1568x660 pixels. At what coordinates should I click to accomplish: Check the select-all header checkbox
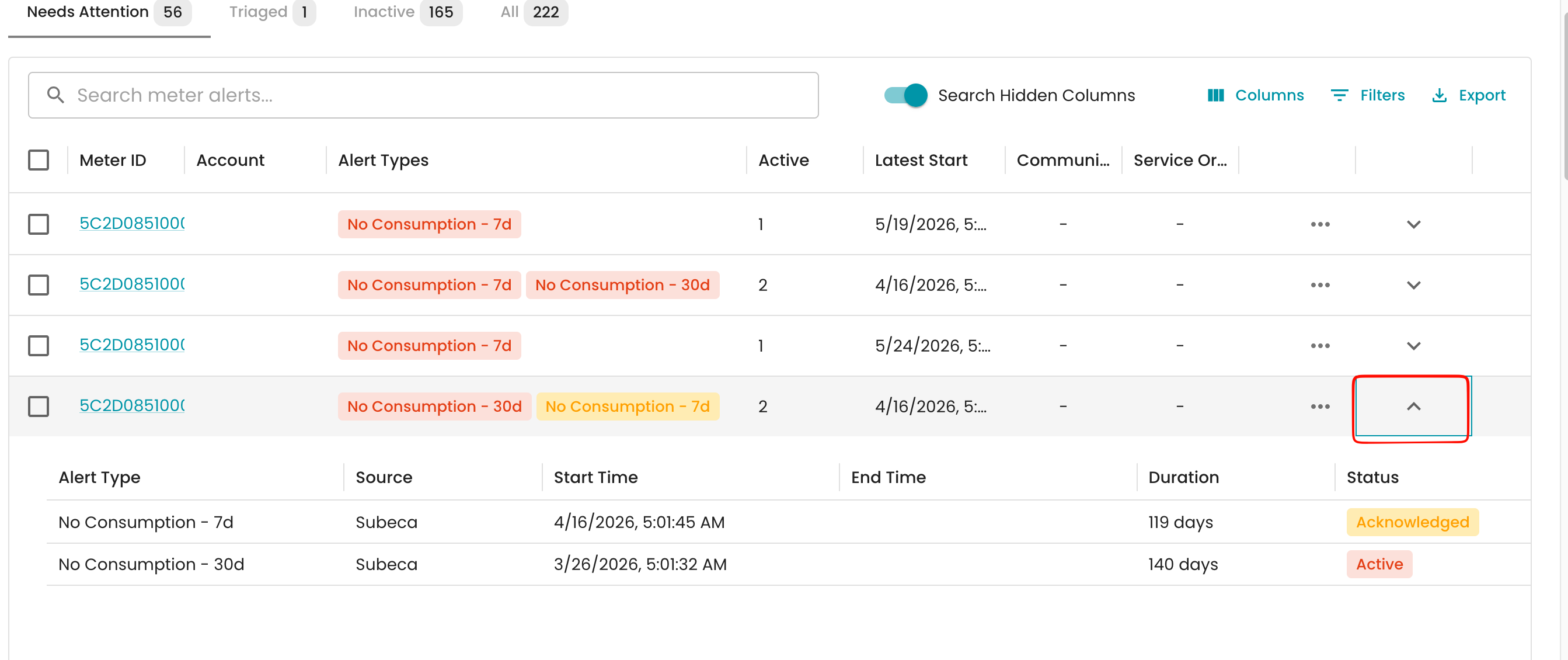click(x=39, y=160)
